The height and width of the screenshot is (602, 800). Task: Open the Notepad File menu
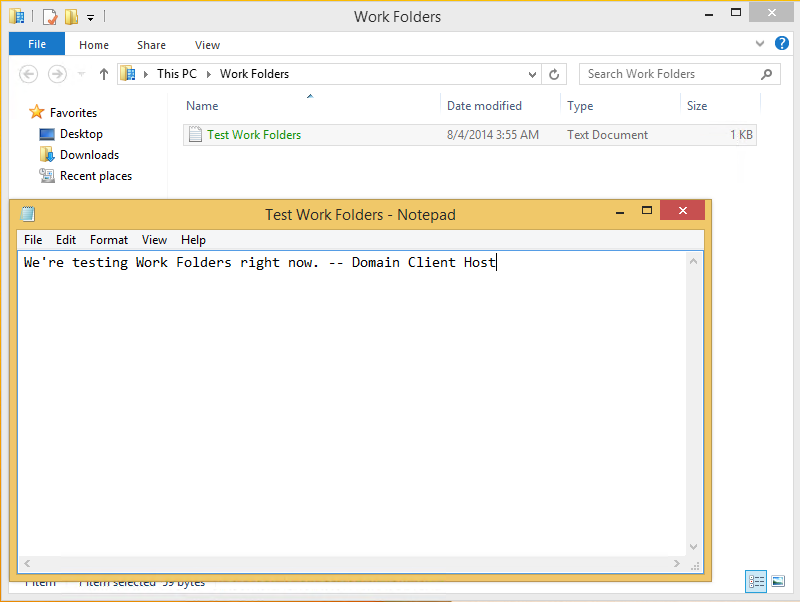pyautogui.click(x=33, y=240)
